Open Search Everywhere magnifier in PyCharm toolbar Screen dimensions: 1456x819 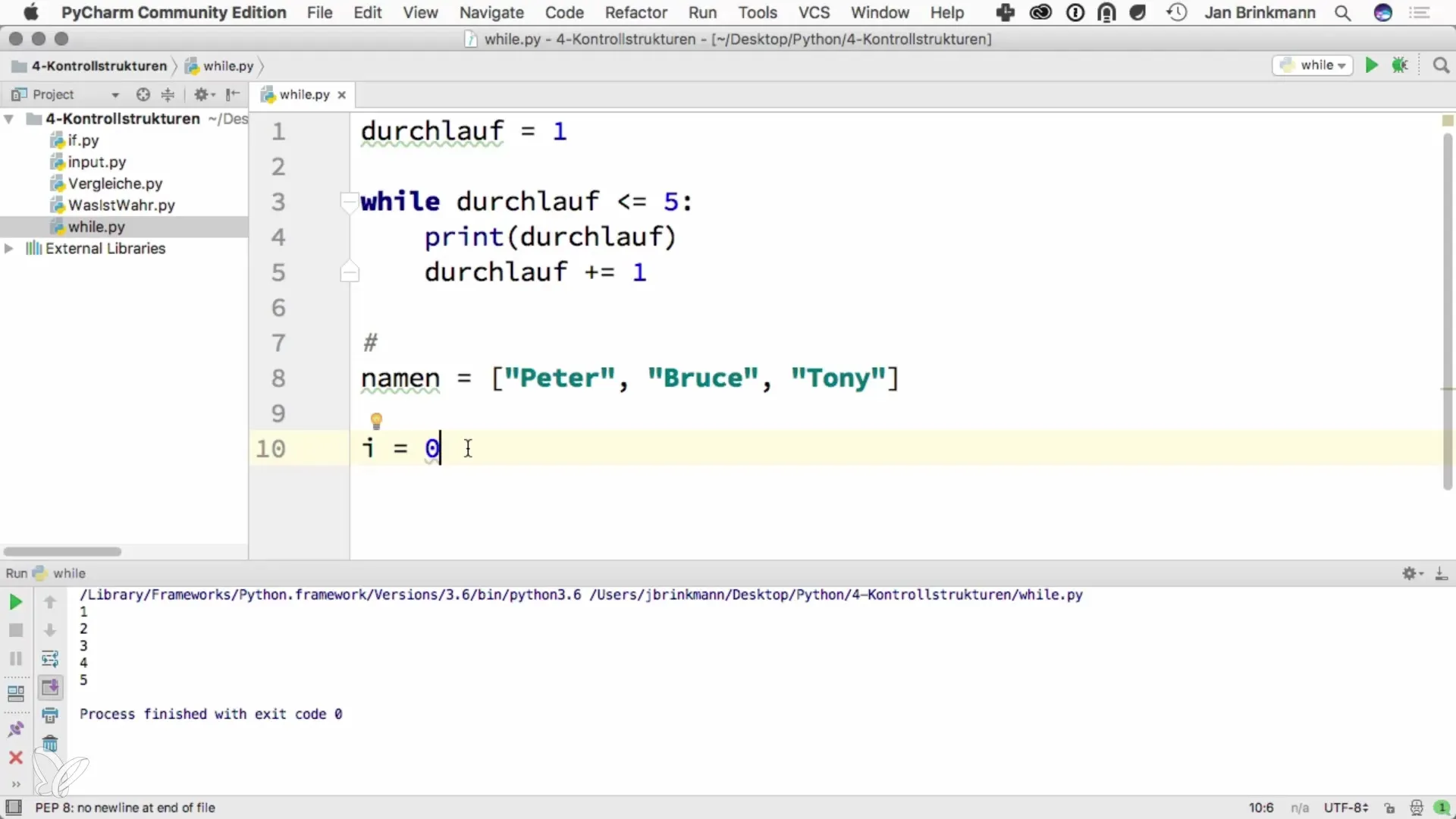pos(1441,65)
